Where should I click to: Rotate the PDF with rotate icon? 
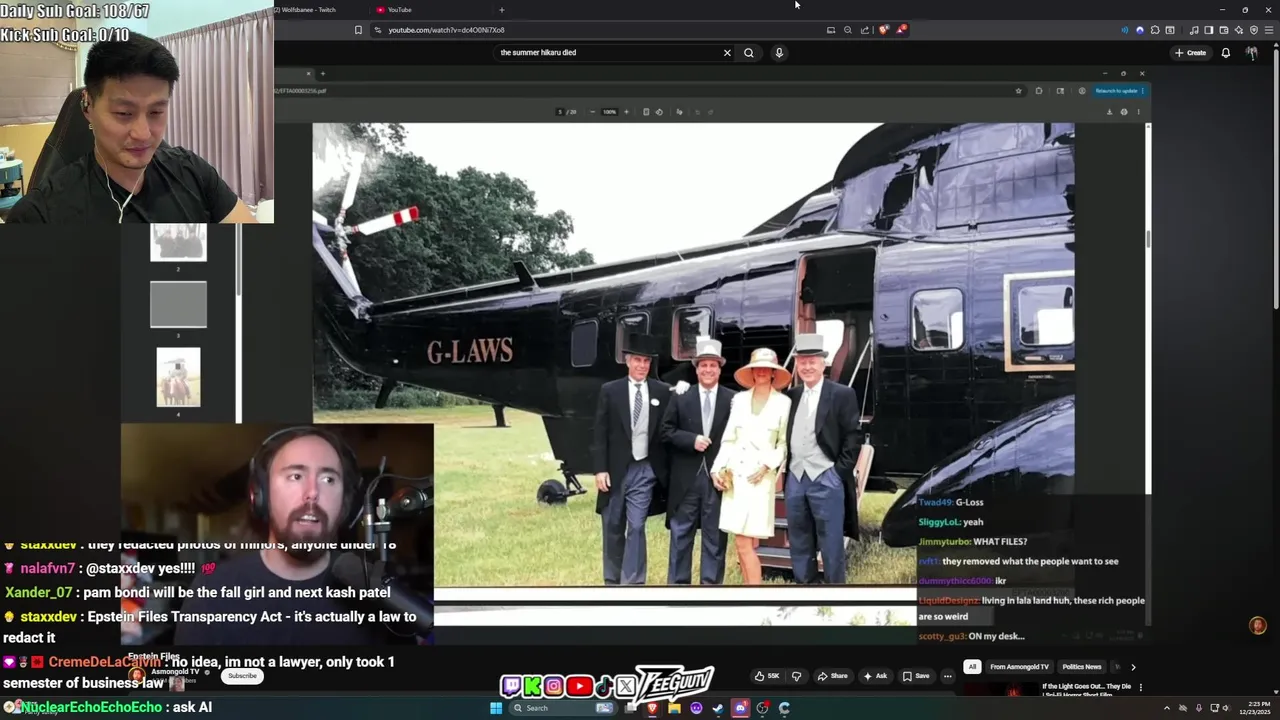(659, 112)
